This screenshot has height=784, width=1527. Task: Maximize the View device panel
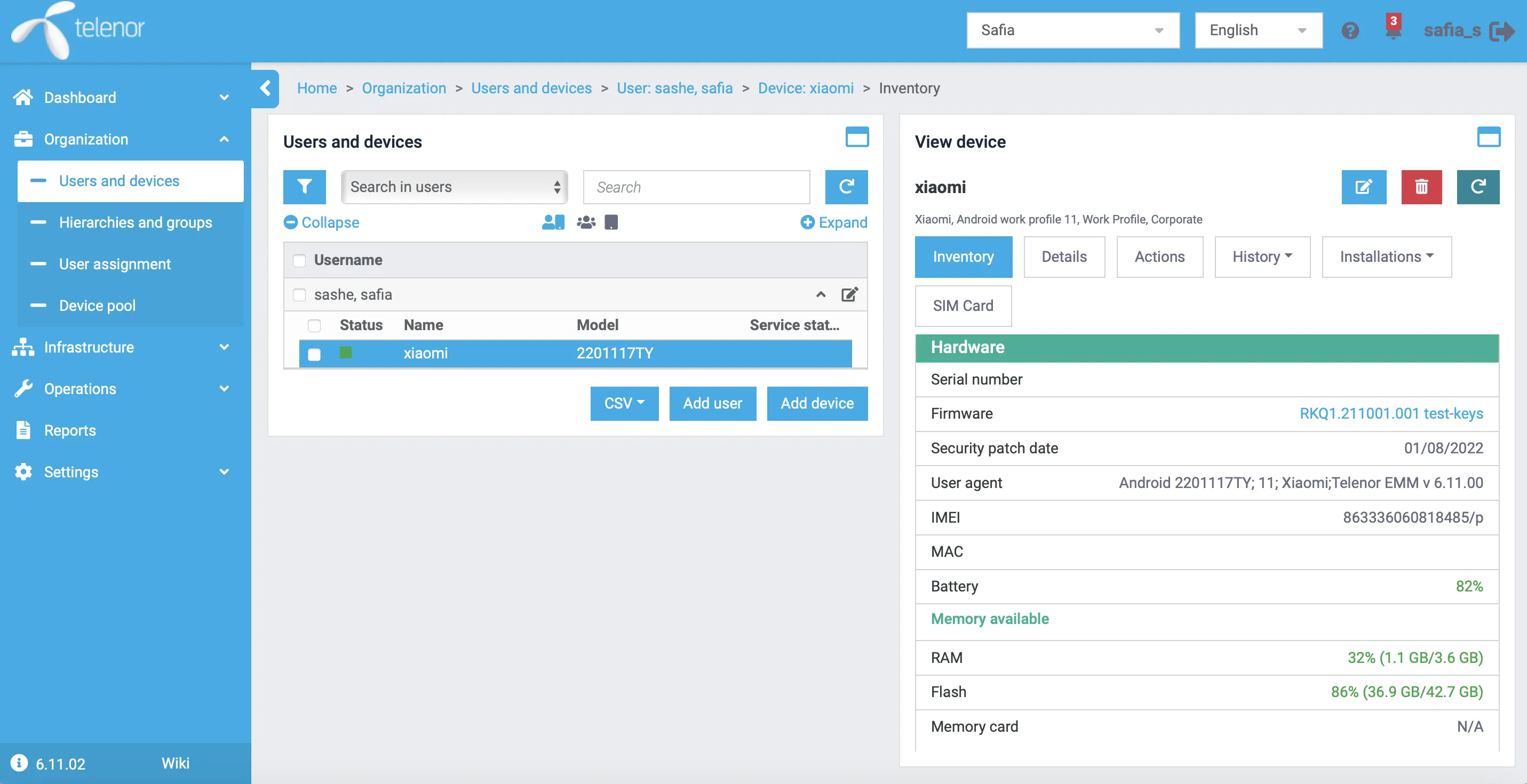tap(1489, 137)
